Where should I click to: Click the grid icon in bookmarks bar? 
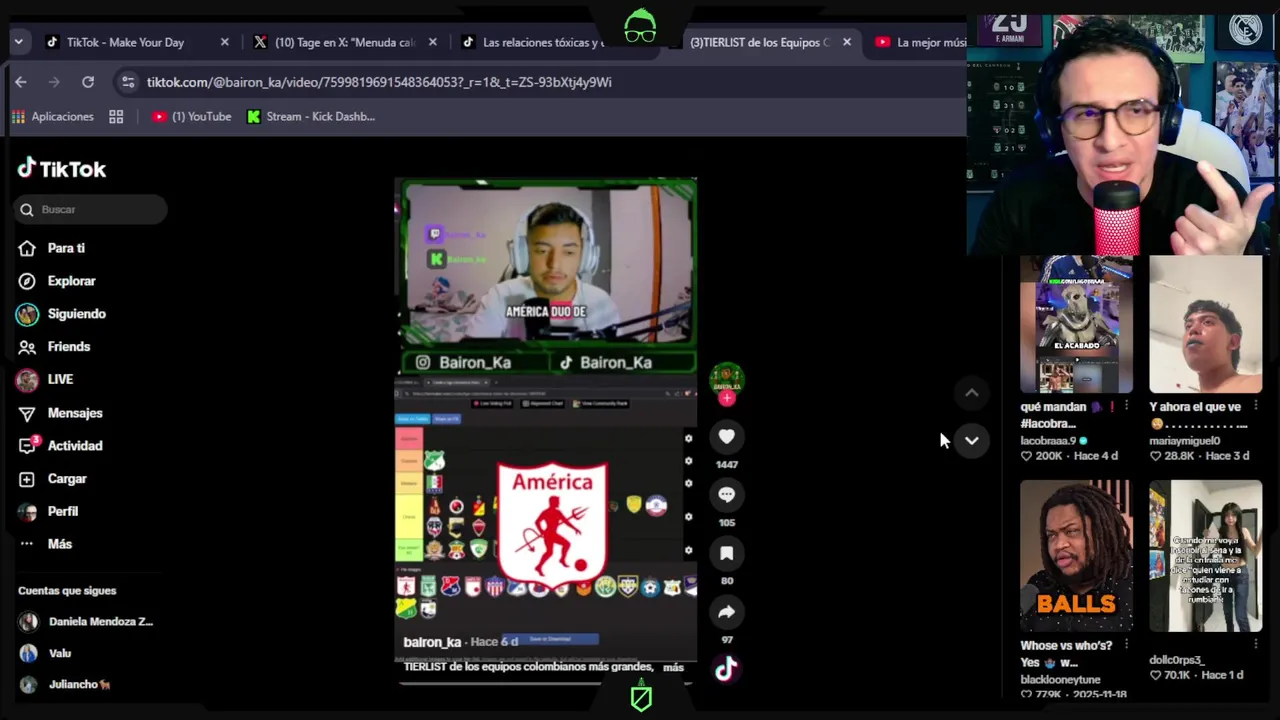[116, 117]
